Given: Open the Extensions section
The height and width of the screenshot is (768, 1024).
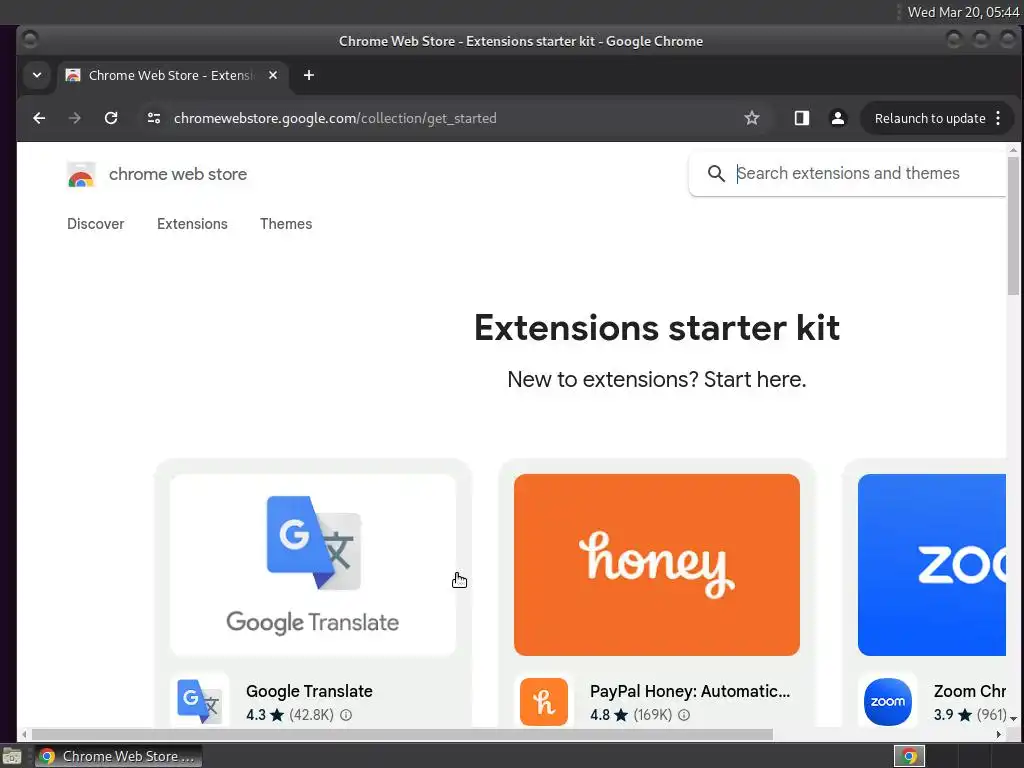Looking at the screenshot, I should 192,224.
